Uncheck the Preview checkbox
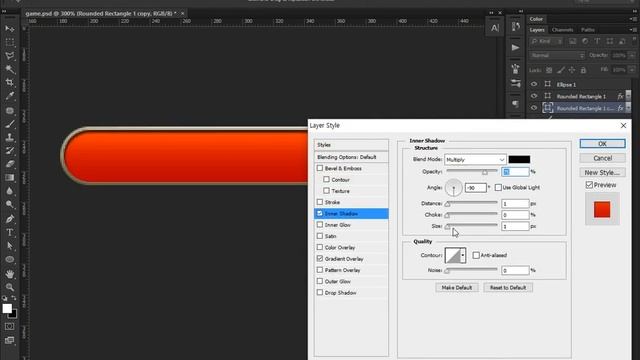Image resolution: width=640 pixels, height=360 pixels. (x=589, y=185)
